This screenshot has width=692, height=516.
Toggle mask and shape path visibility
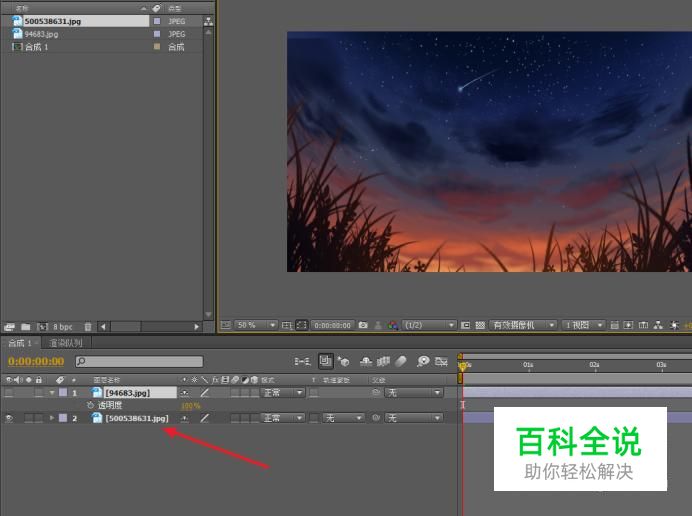tap(301, 325)
